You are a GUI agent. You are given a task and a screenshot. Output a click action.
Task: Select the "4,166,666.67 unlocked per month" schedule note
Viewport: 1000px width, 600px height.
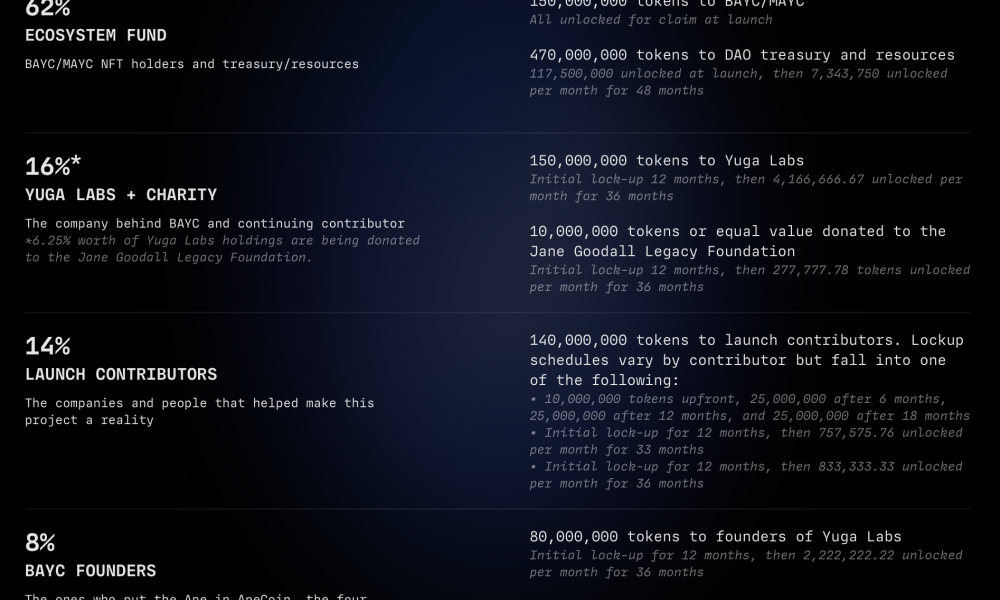pyautogui.click(x=746, y=188)
